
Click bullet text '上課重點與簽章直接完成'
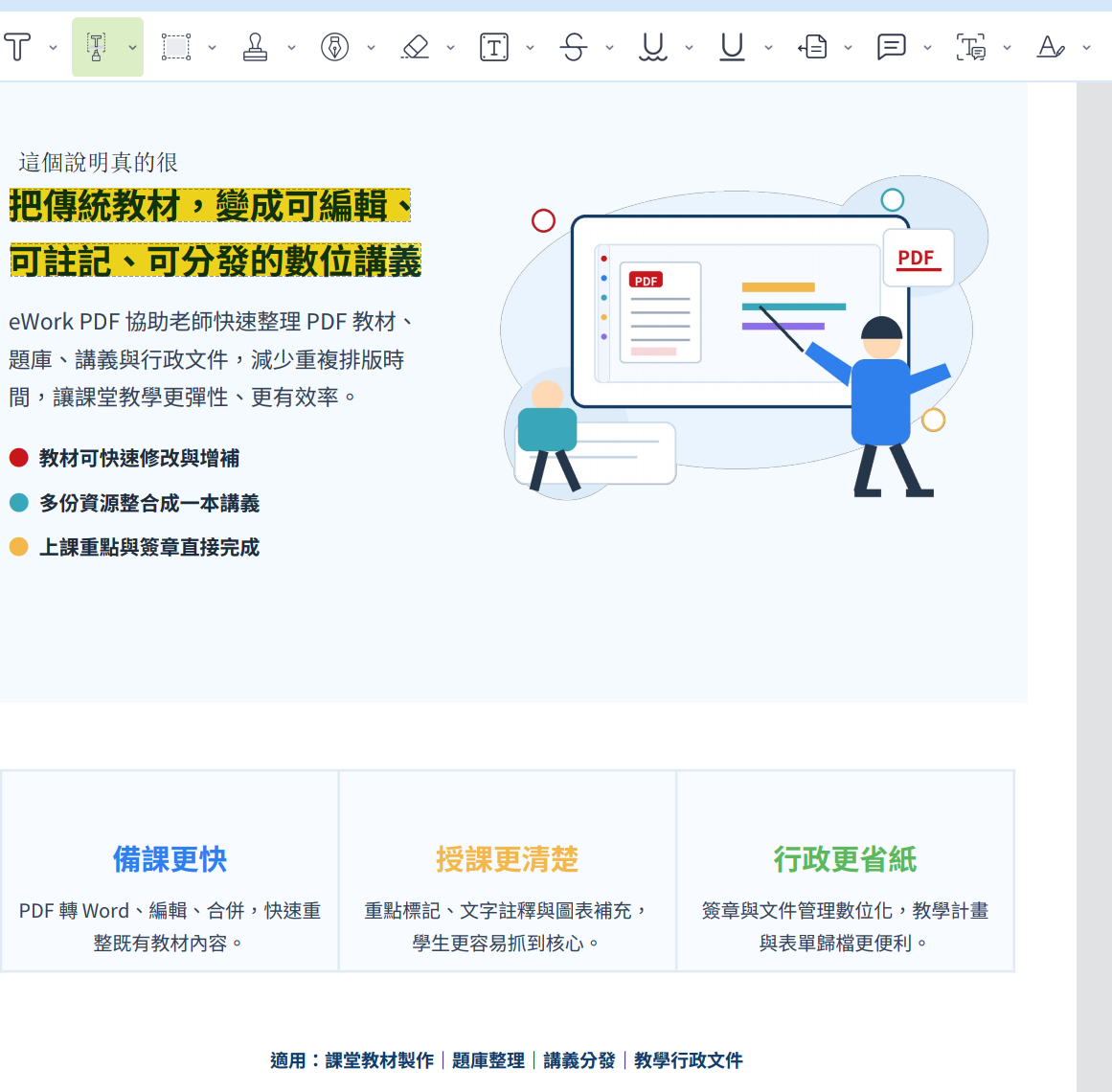coord(148,547)
